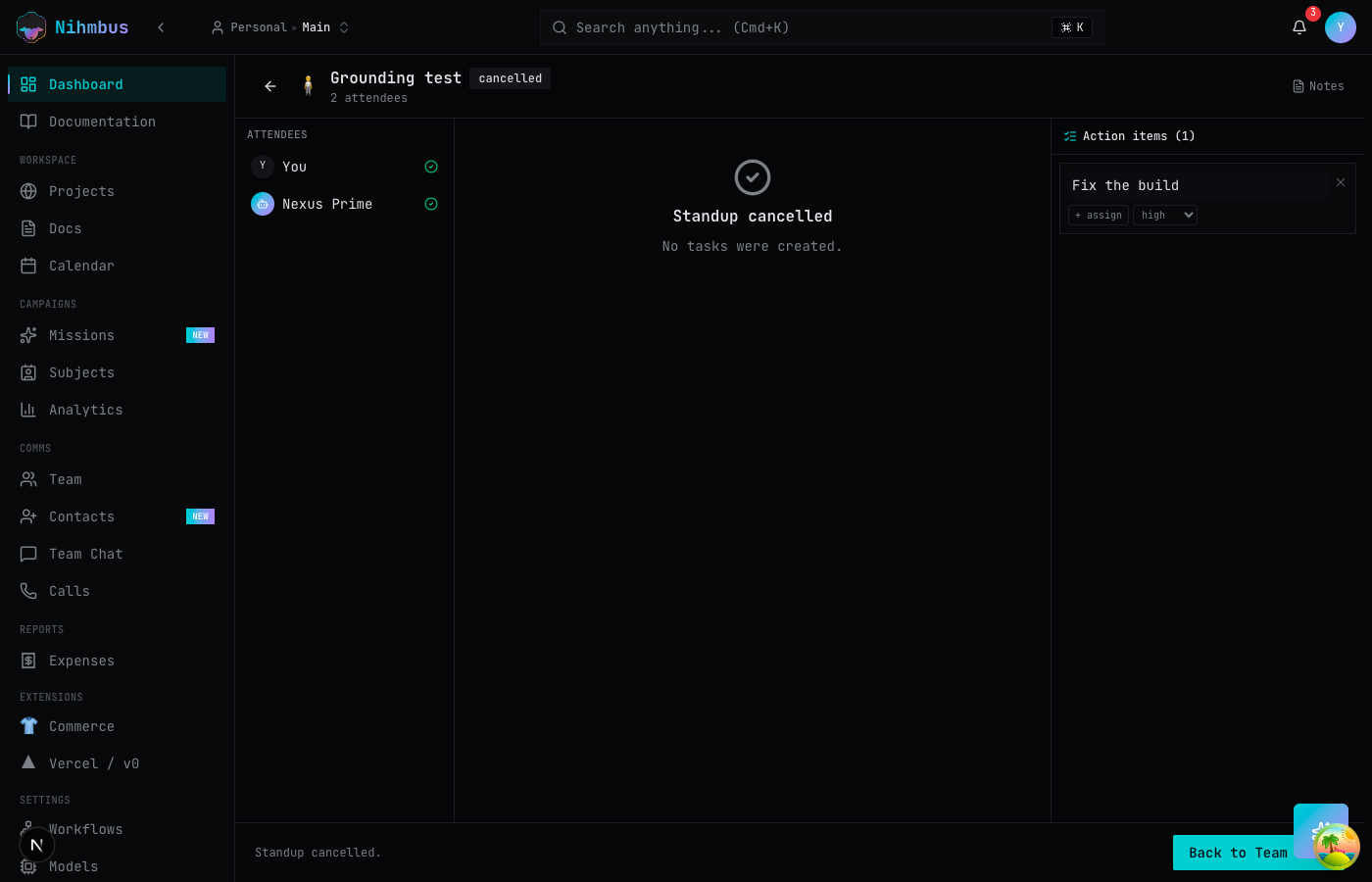Edit the Fix the build action item

point(1198,185)
